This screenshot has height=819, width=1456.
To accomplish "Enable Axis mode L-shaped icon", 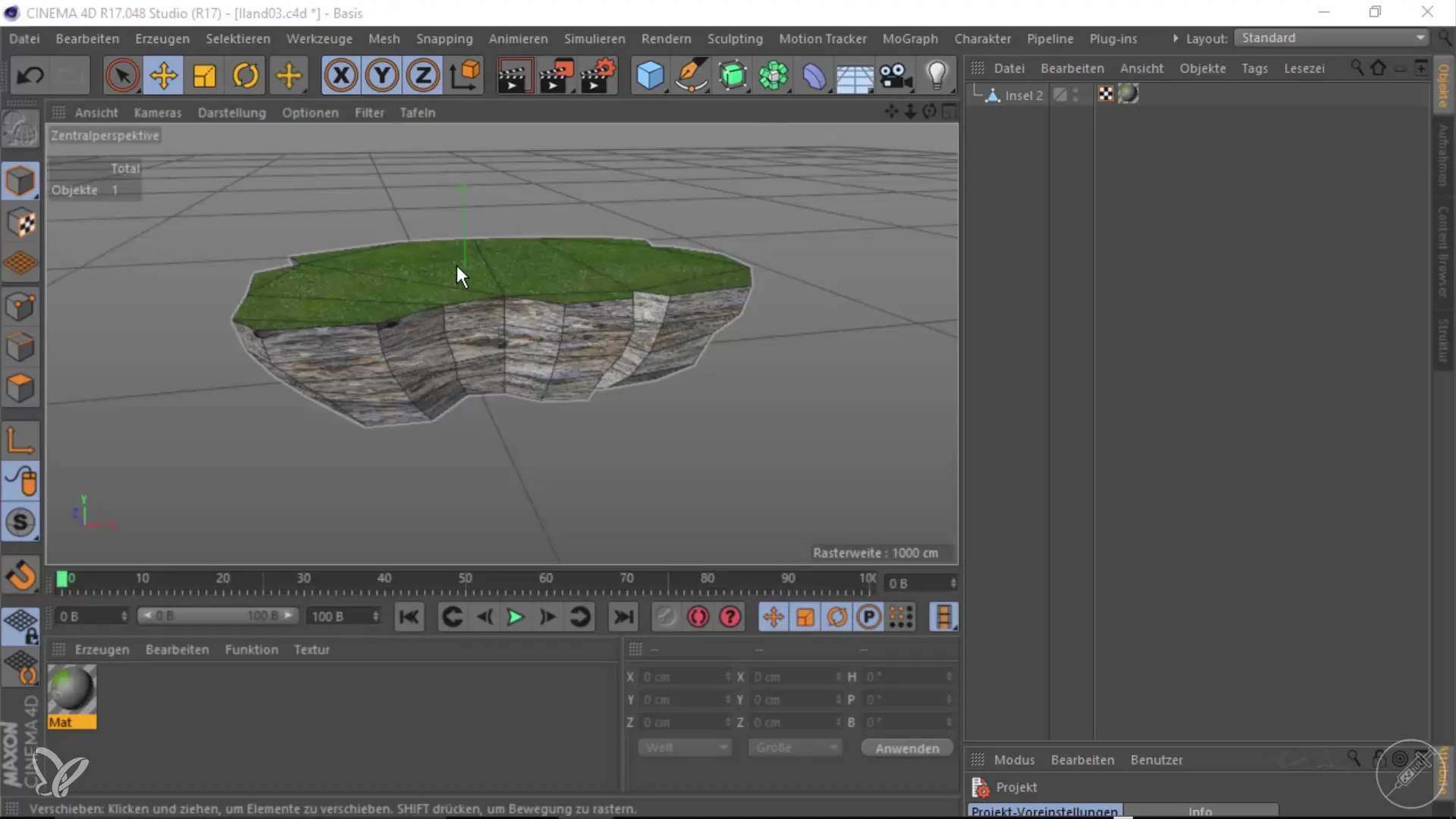I will pos(20,440).
